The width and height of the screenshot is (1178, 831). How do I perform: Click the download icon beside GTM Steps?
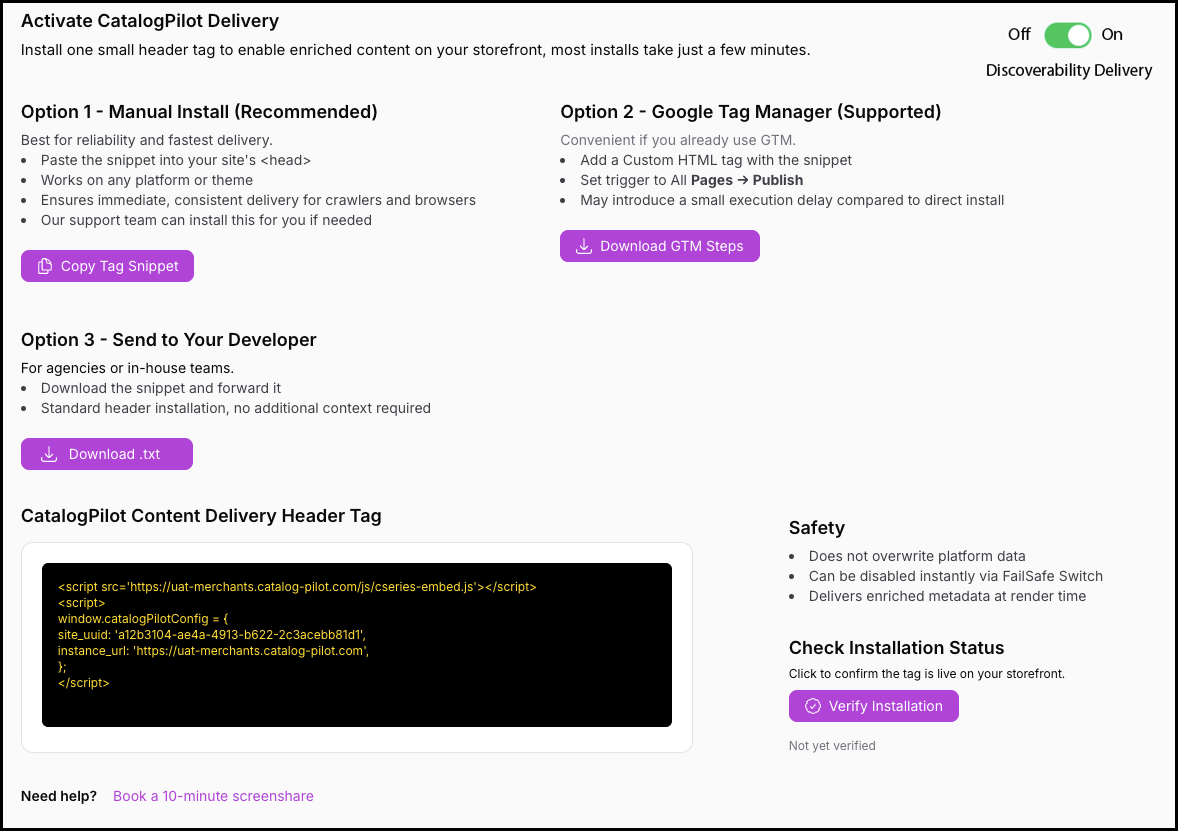[x=584, y=246]
